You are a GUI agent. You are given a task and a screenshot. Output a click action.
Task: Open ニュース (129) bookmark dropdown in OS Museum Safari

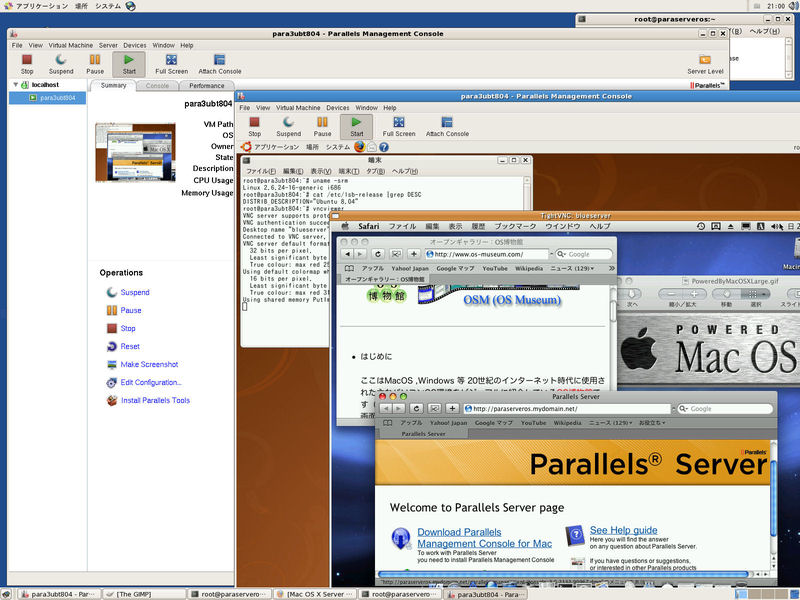[x=572, y=268]
